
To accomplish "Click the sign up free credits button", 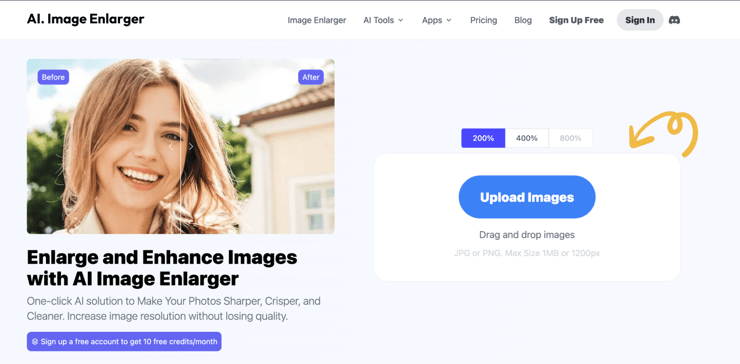I will pyautogui.click(x=124, y=341).
